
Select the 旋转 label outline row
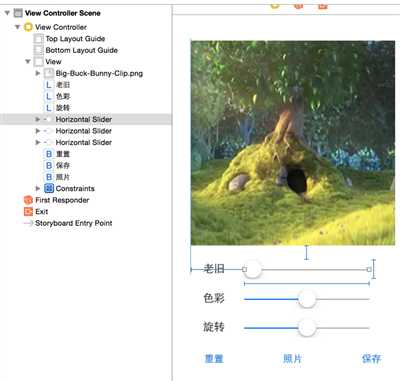63,108
